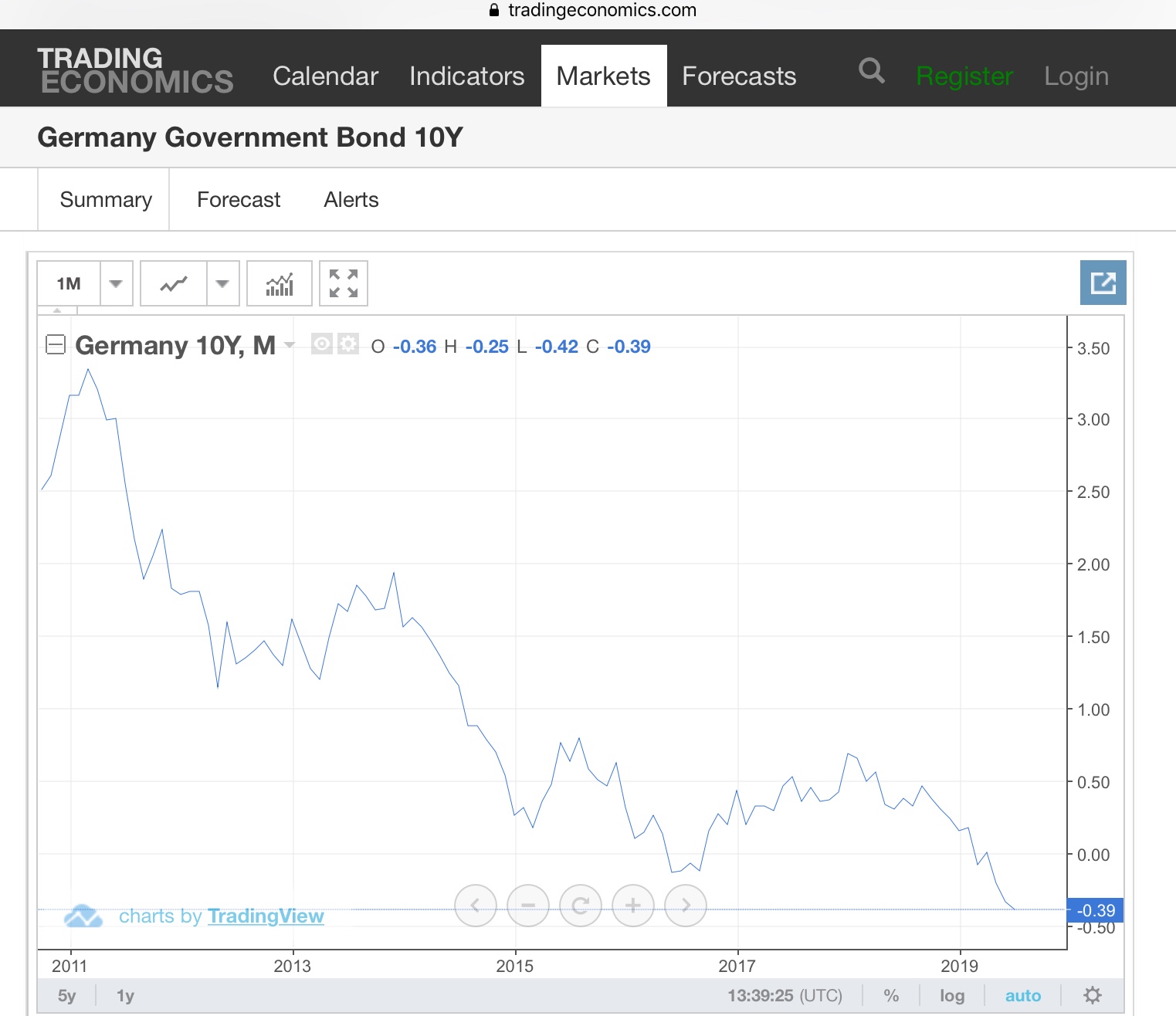Zoom in the chart
The width and height of the screenshot is (1176, 1016).
click(633, 906)
